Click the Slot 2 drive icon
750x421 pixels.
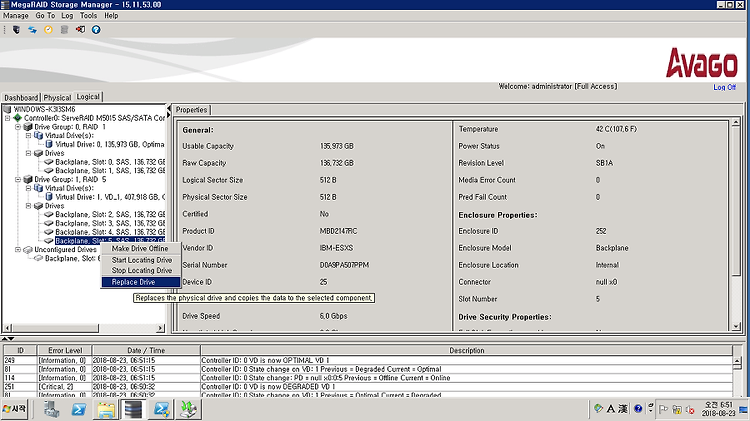tap(49, 214)
